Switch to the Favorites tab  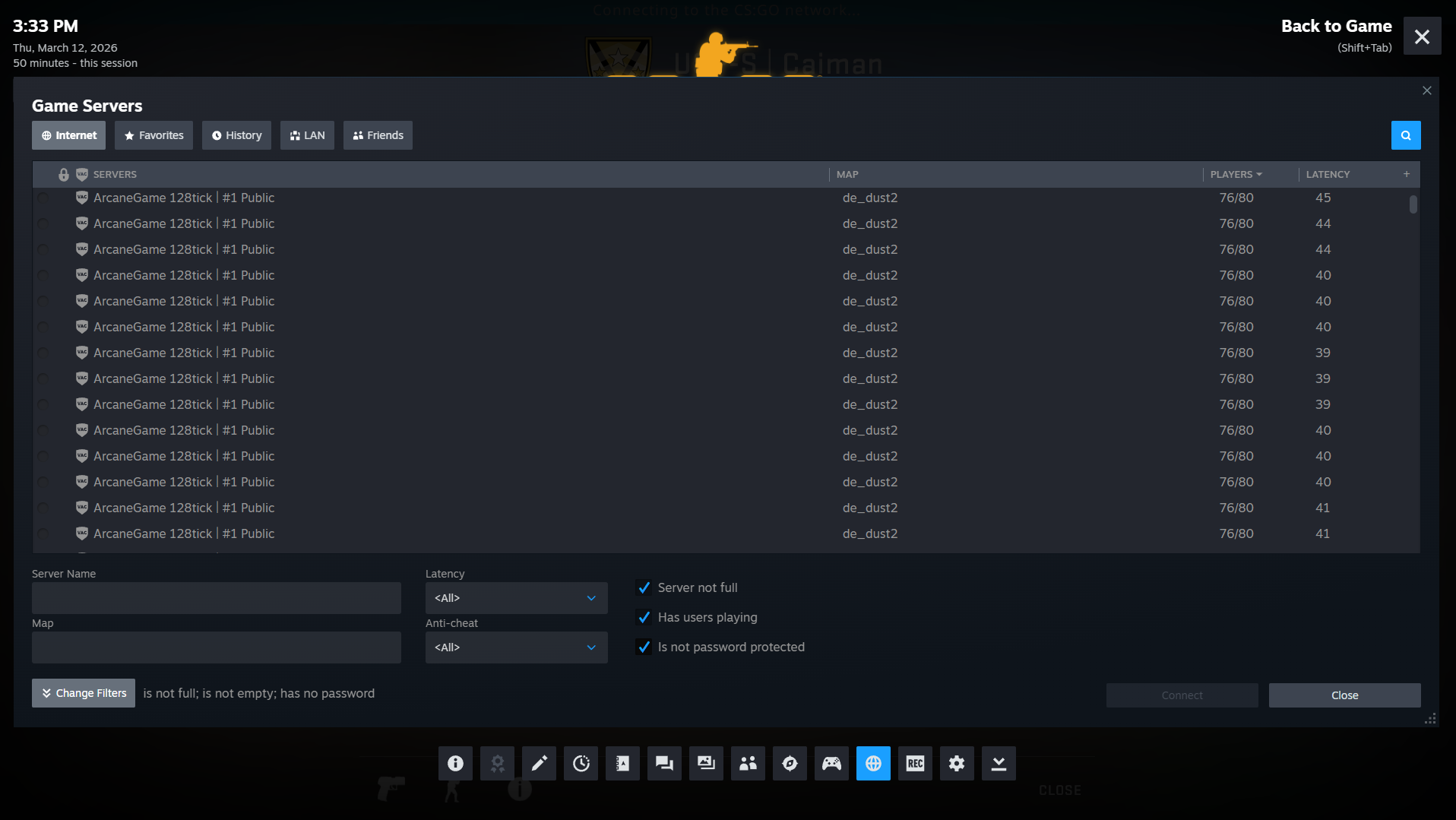[154, 135]
